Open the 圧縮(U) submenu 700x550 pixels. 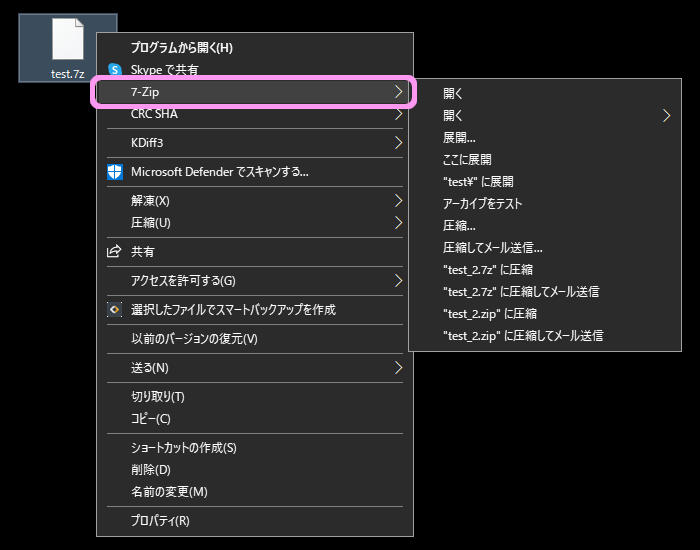tap(254, 223)
